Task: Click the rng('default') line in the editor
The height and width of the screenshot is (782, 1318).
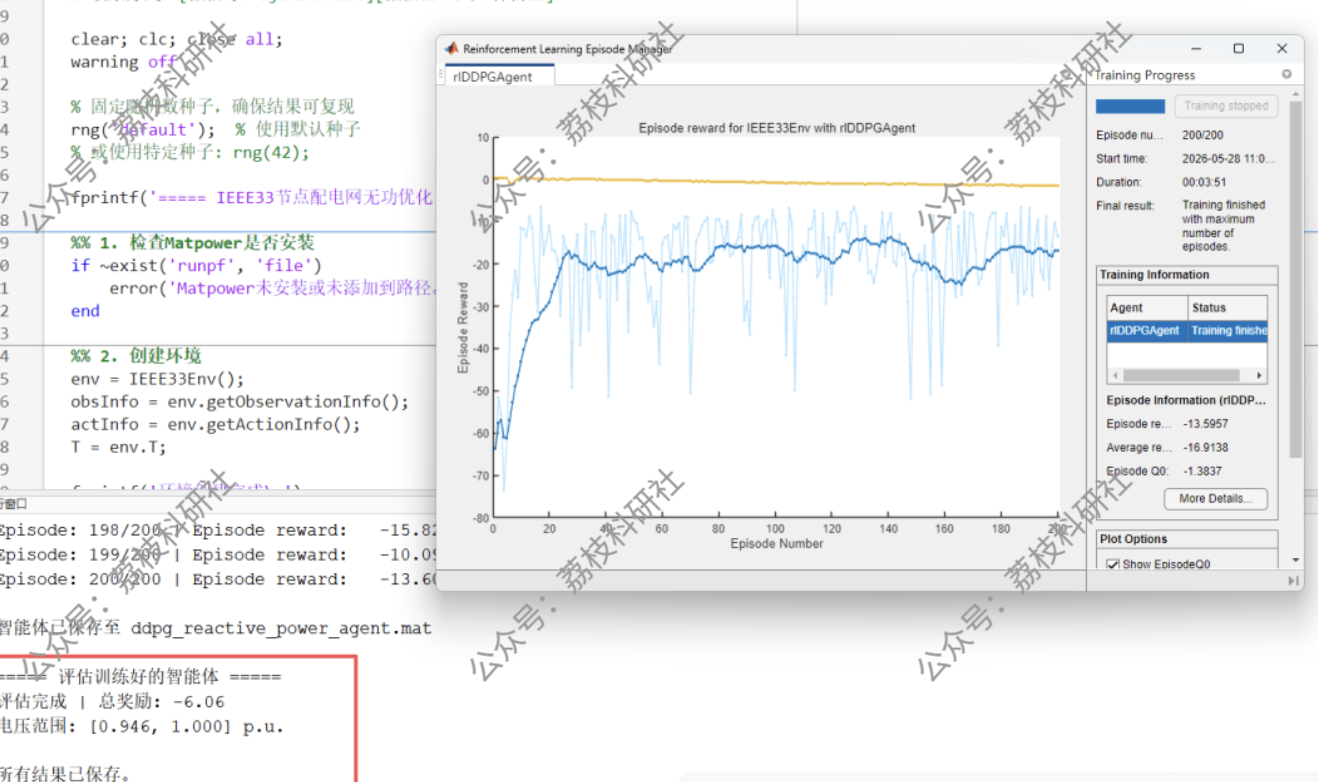Action: point(215,129)
